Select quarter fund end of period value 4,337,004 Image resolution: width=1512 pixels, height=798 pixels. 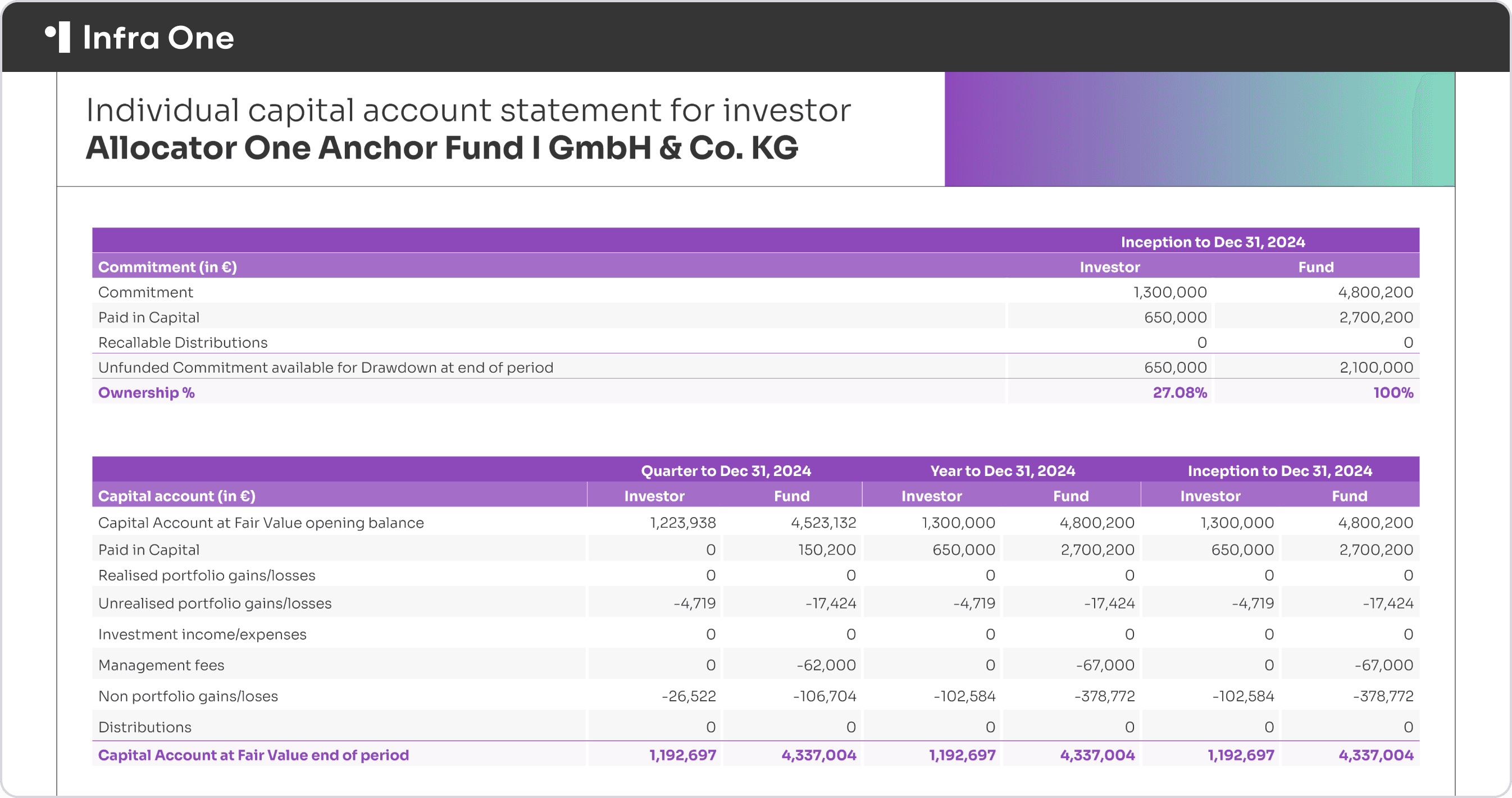pyautogui.click(x=819, y=755)
